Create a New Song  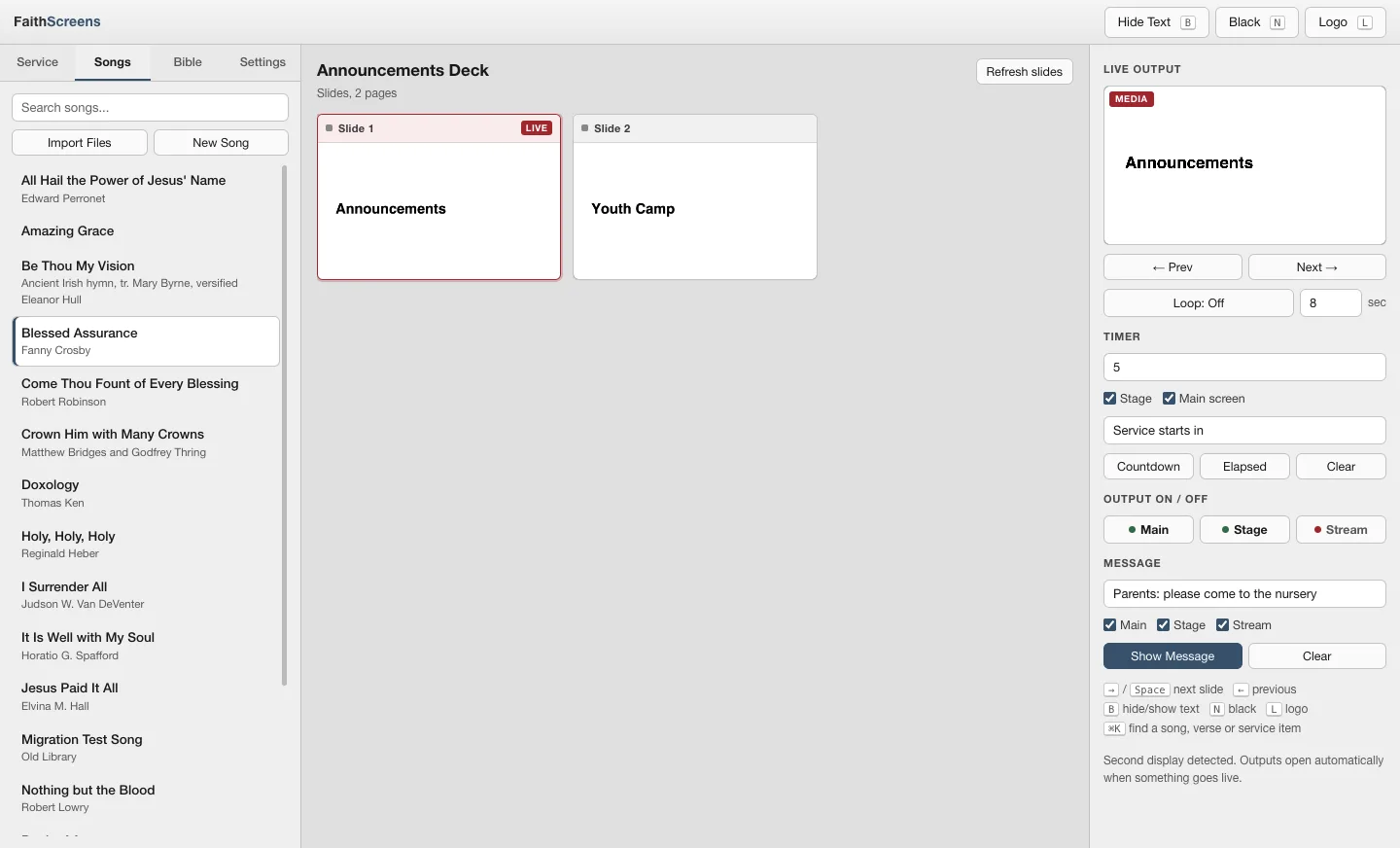pos(221,143)
